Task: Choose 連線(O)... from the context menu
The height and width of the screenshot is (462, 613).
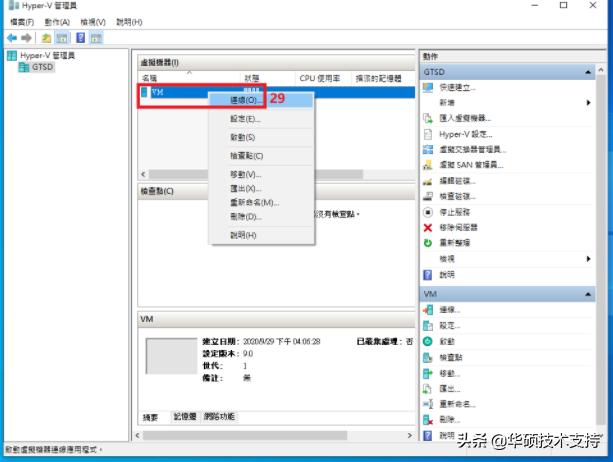Action: point(261,100)
